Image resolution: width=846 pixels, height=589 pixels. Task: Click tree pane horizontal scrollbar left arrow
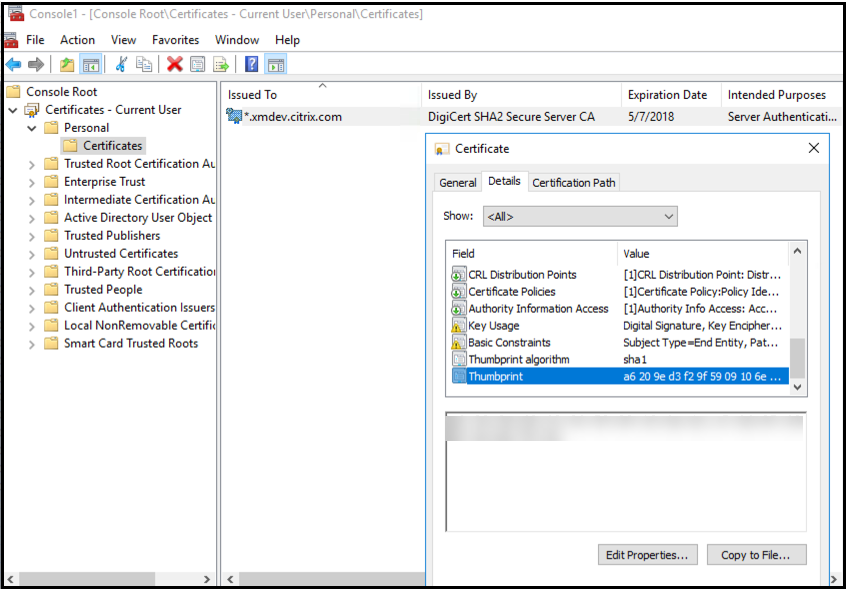click(x=11, y=579)
